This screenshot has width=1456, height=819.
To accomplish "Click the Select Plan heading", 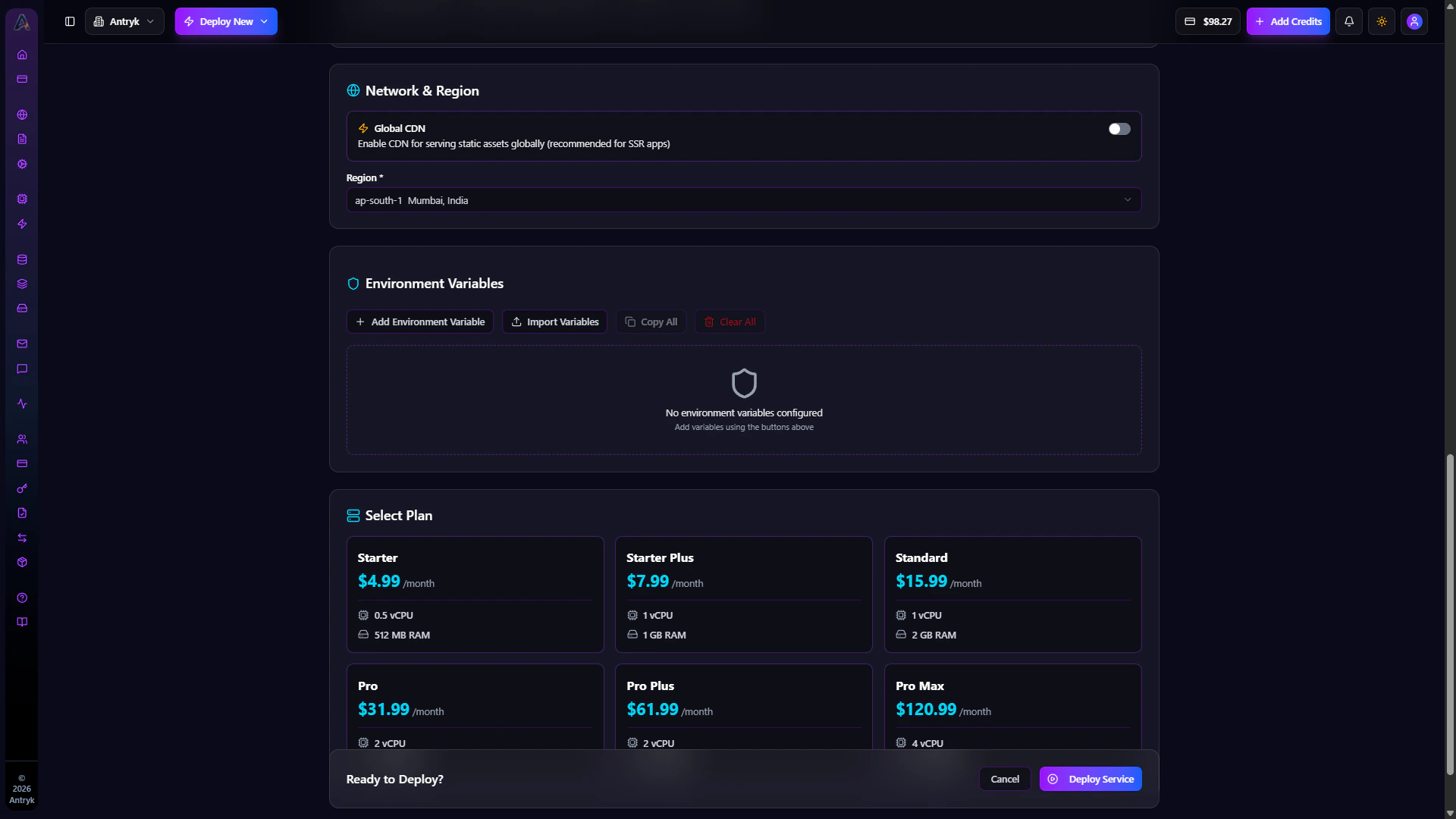I will [398, 516].
